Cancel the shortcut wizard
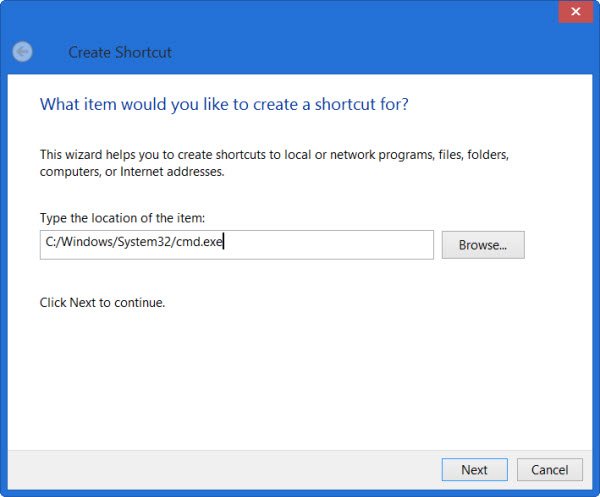Viewport: 600px width, 497px height. [x=549, y=469]
